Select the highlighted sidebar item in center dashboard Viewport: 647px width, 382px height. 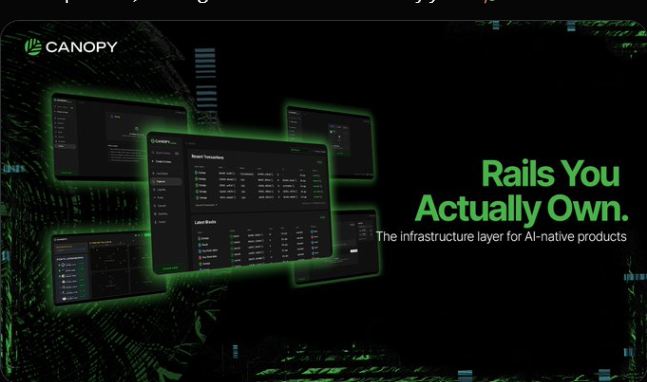click(166, 182)
